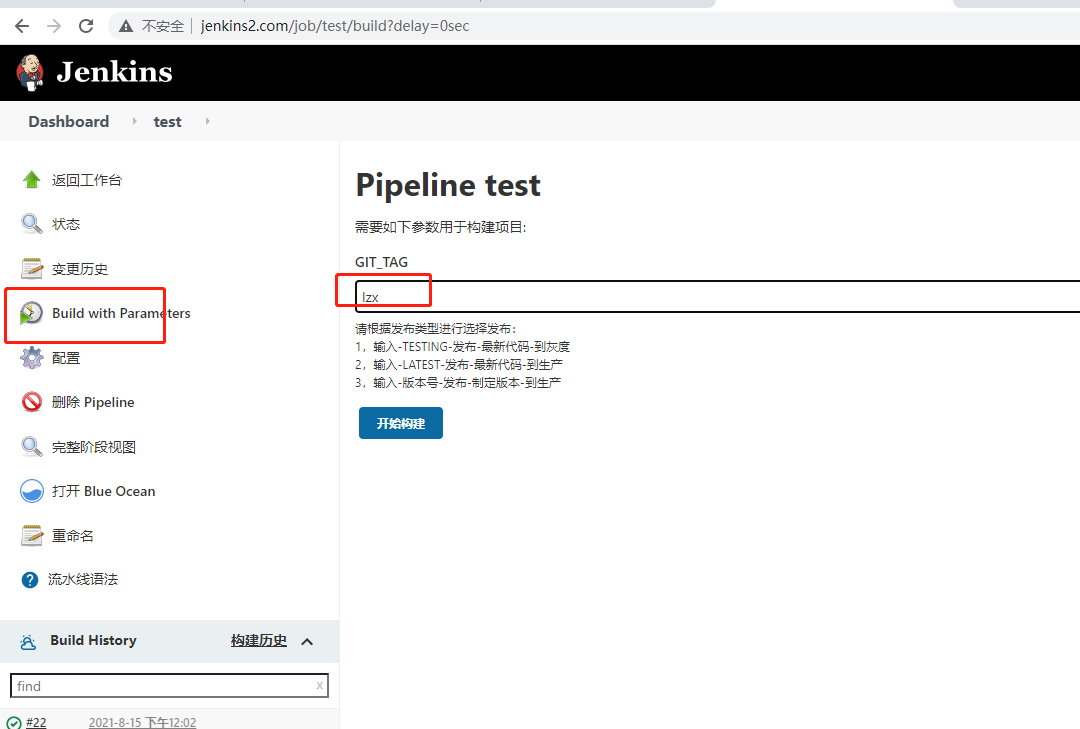Open 打开 Blue Ocean link
Viewport: 1080px width, 729px height.
click(x=103, y=491)
